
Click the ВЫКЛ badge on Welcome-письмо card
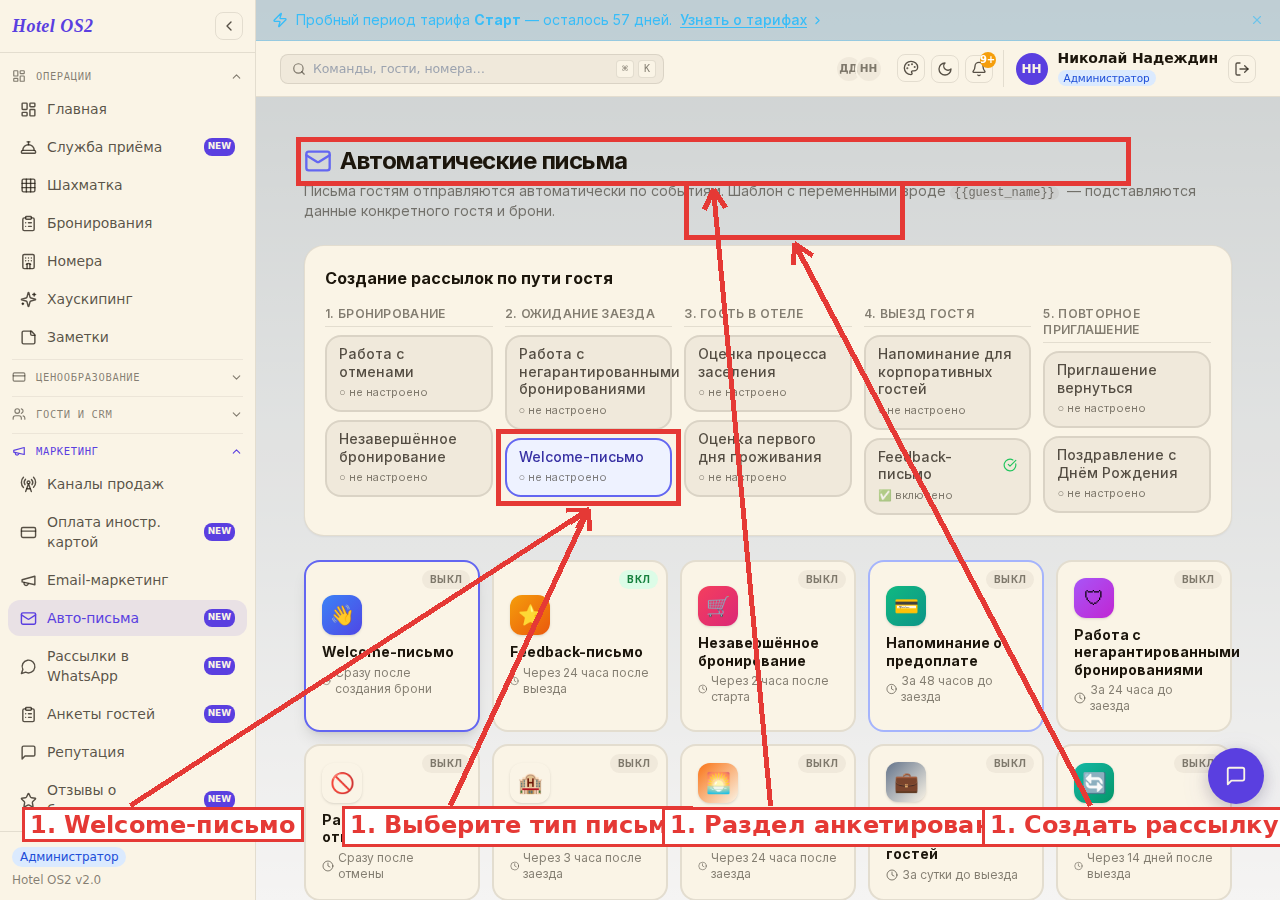(x=446, y=579)
